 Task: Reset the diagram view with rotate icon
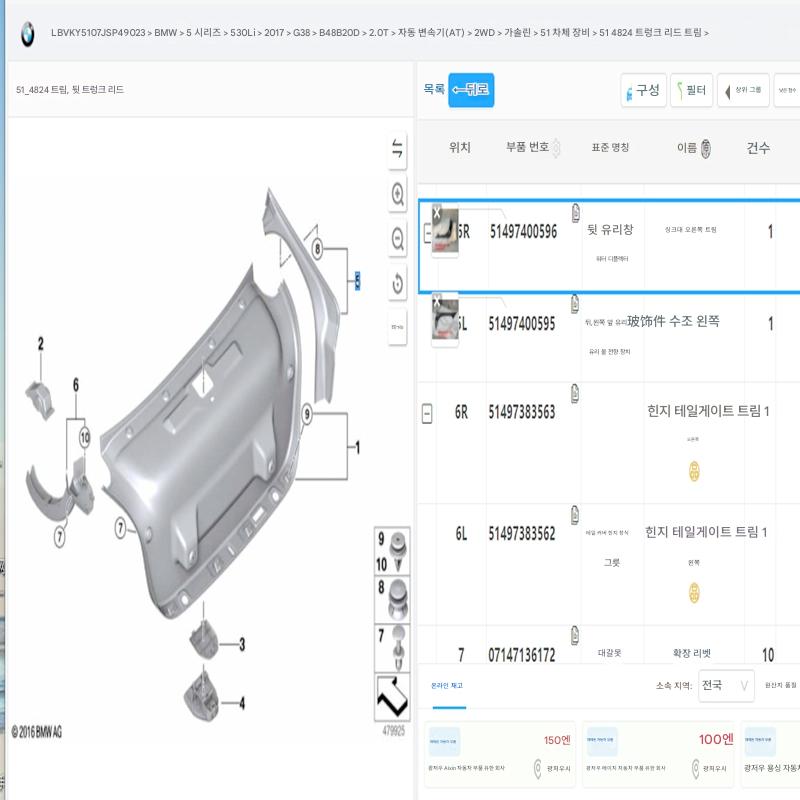(397, 283)
